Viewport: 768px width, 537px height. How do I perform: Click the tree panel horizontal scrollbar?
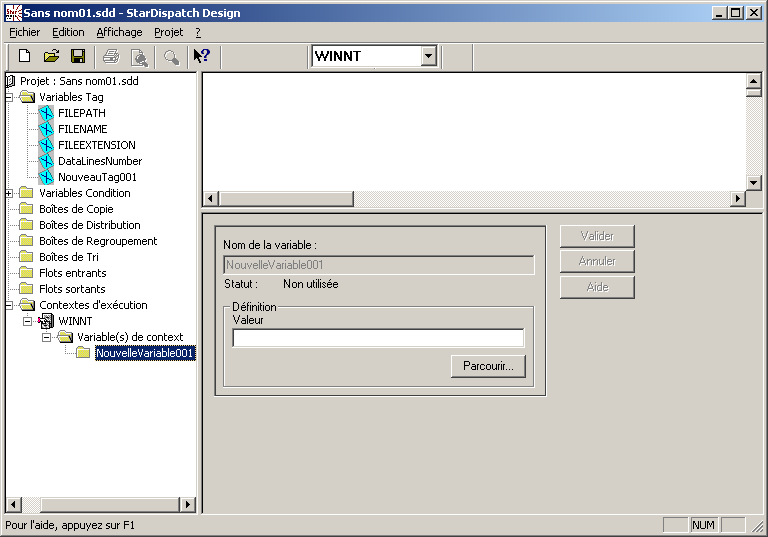coord(100,504)
